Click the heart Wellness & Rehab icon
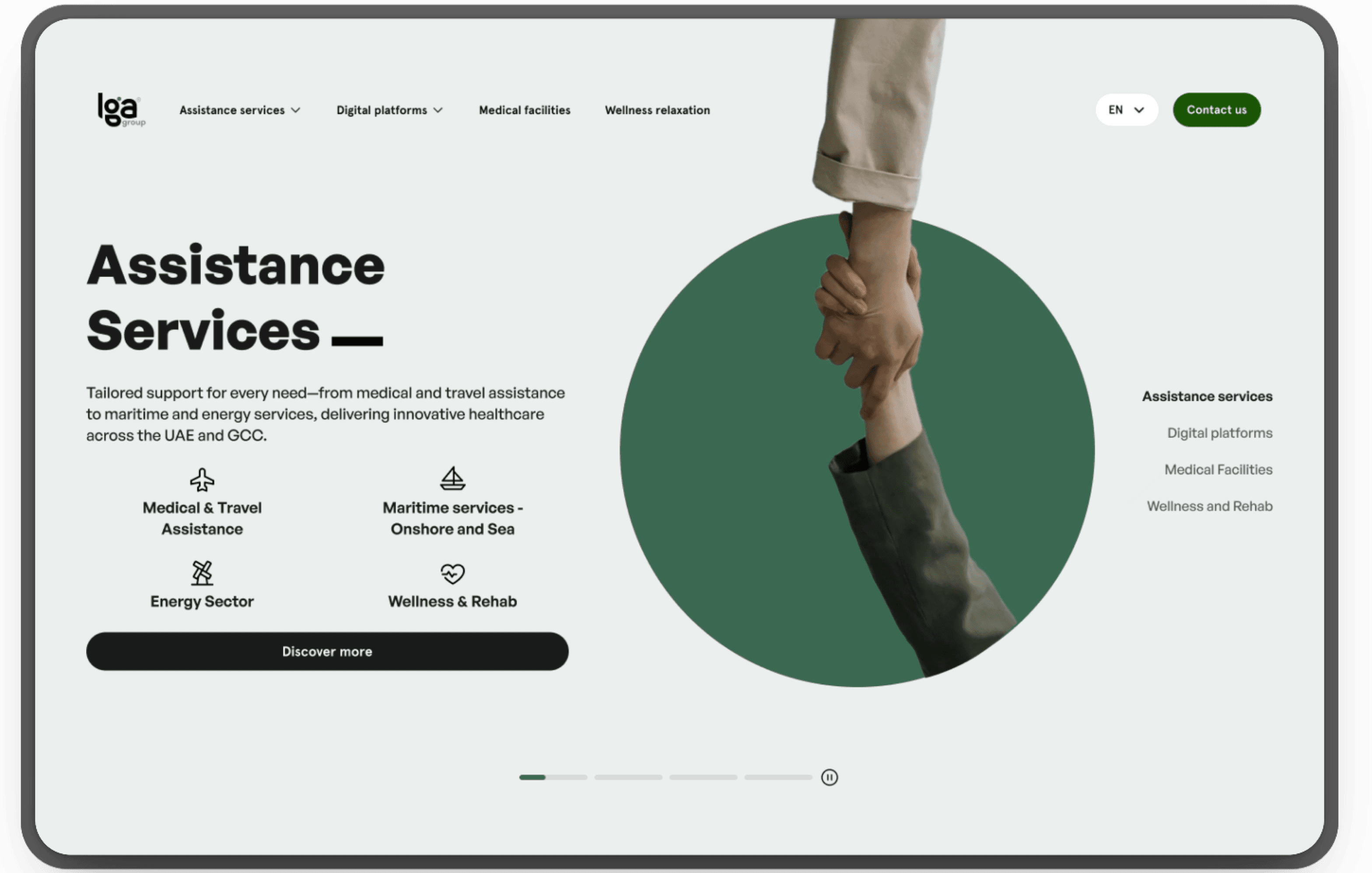 point(452,573)
